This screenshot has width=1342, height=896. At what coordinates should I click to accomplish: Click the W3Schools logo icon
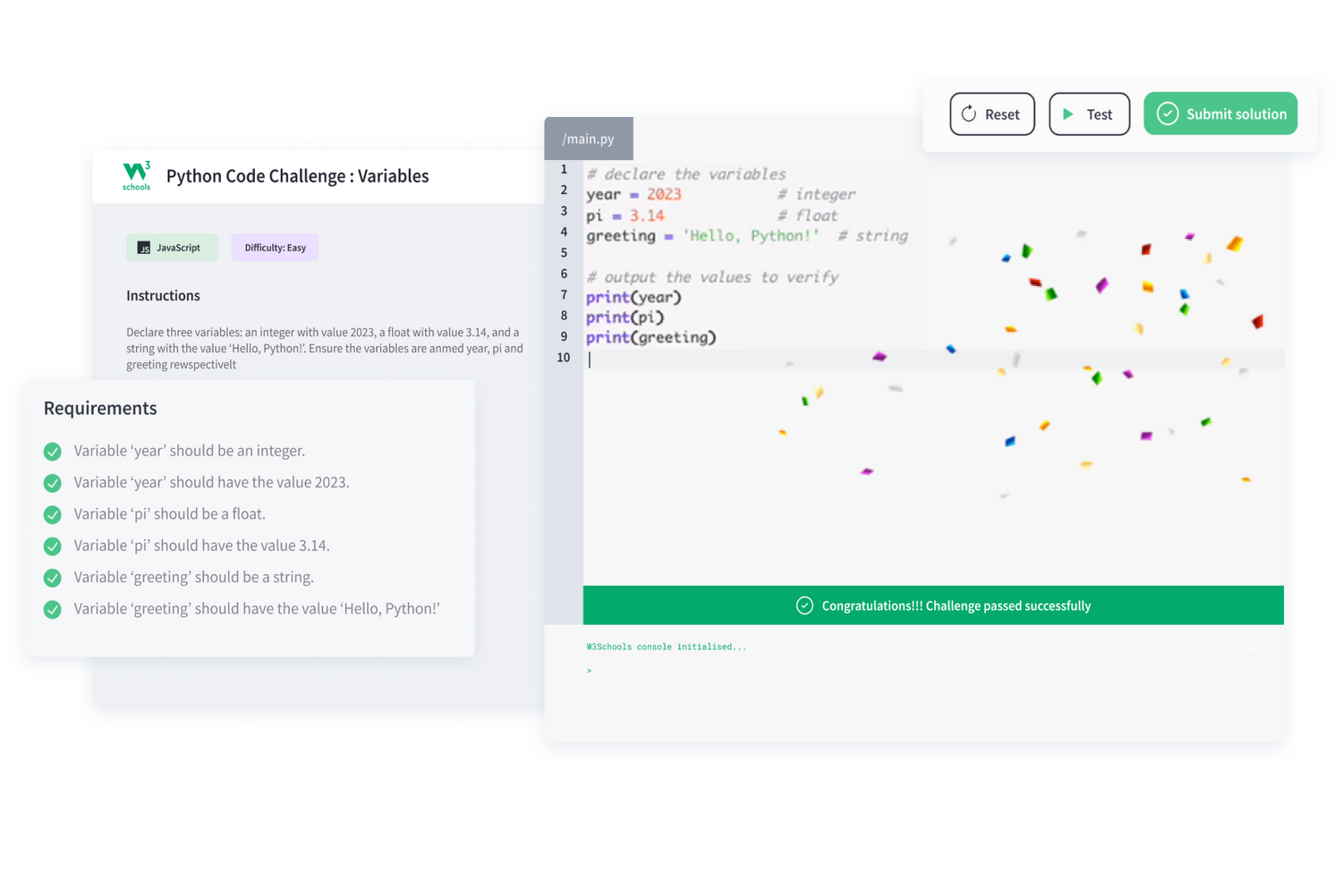[x=137, y=175]
